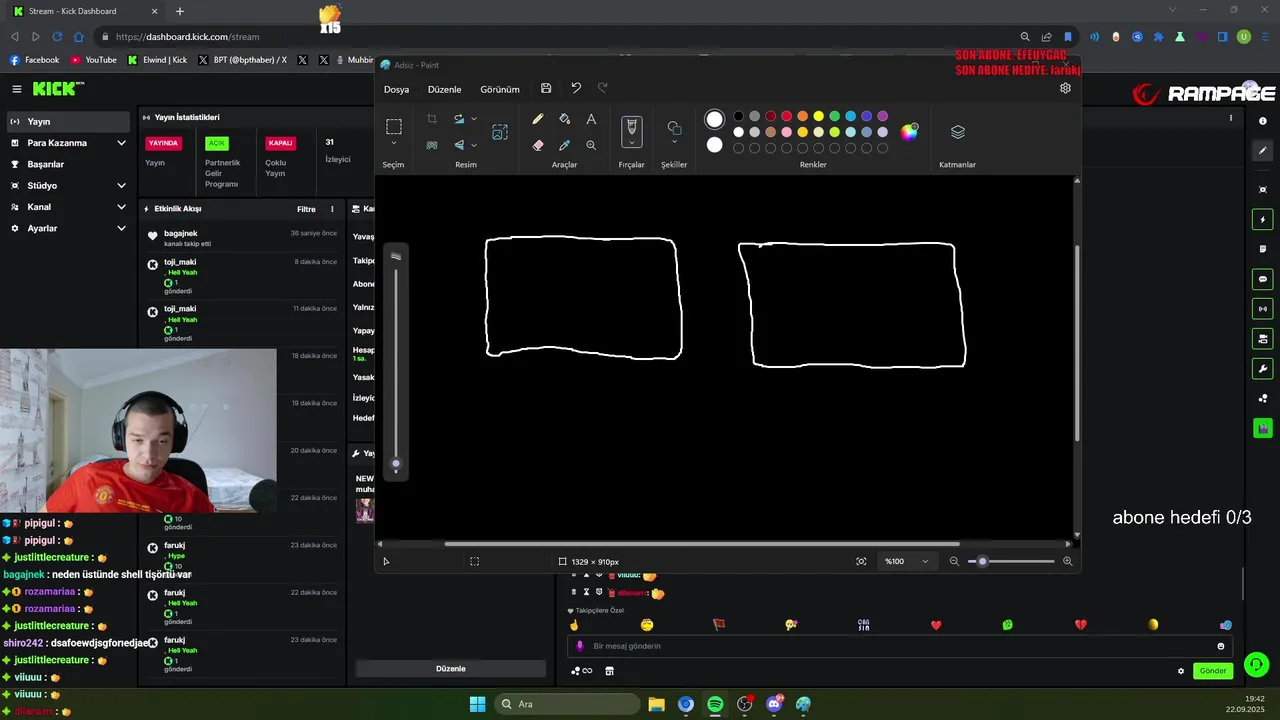Open Başarılar in Kick sidebar

pyautogui.click(x=66, y=164)
